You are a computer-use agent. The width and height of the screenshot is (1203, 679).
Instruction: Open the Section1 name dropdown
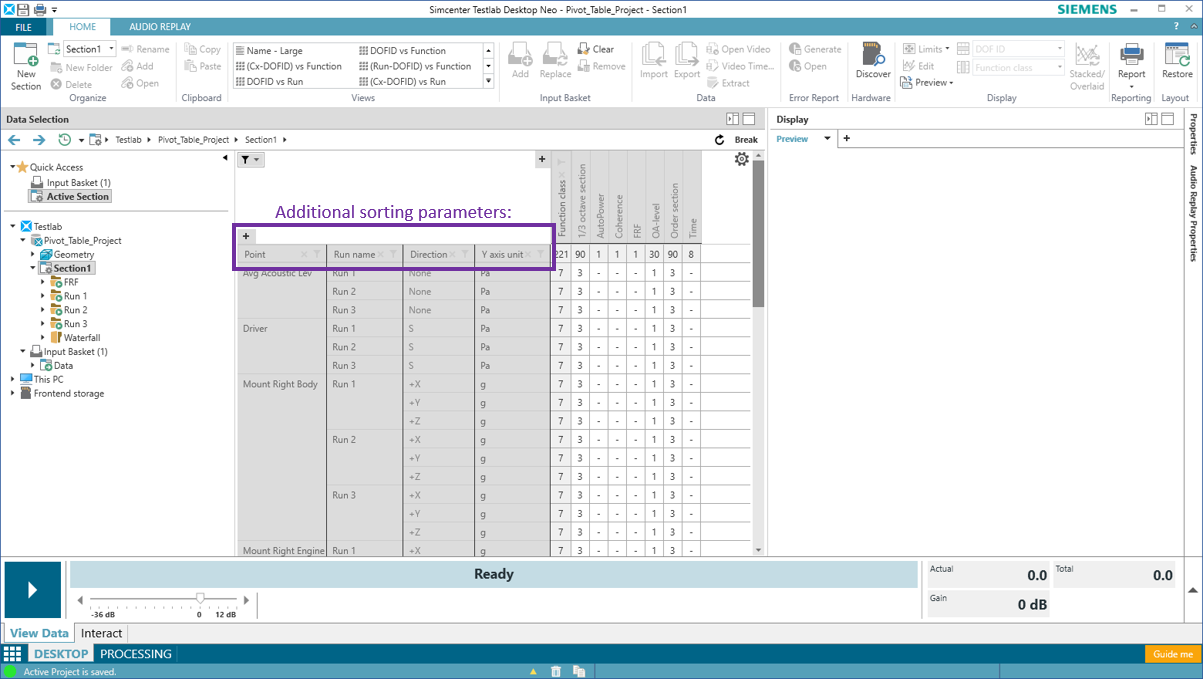(x=112, y=49)
